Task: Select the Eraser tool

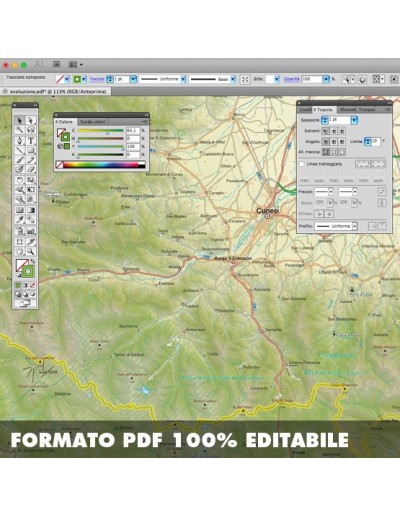Action: pyautogui.click(x=30, y=169)
